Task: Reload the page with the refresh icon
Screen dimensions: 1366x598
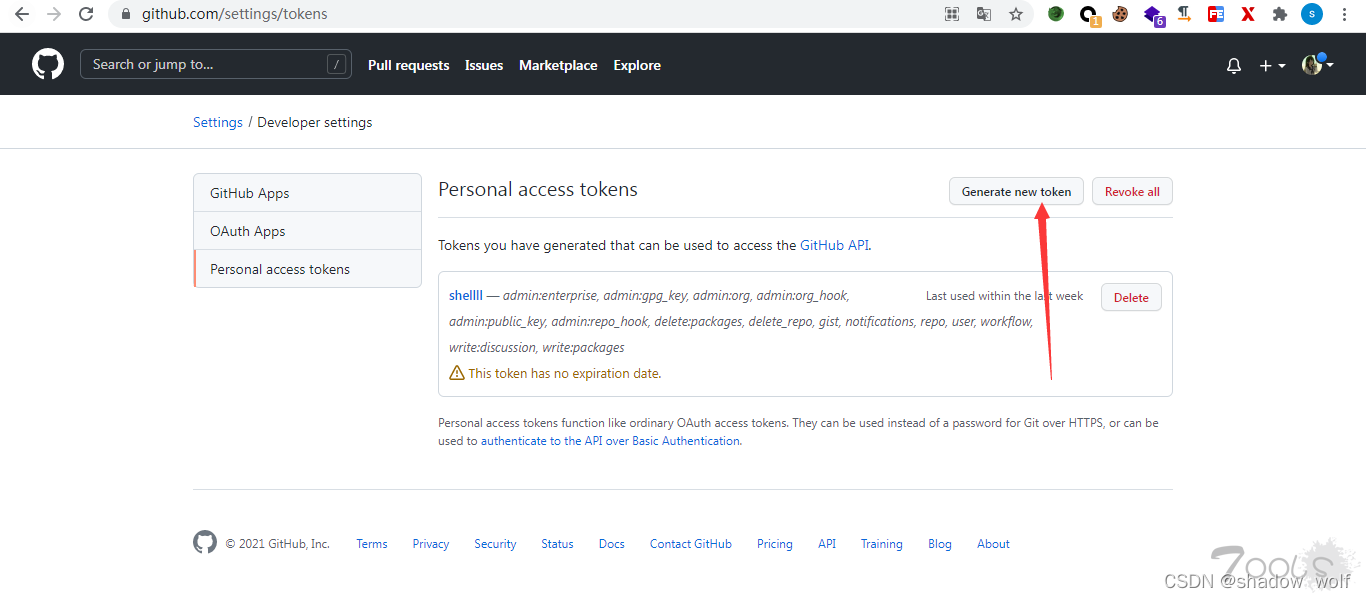Action: click(x=86, y=14)
